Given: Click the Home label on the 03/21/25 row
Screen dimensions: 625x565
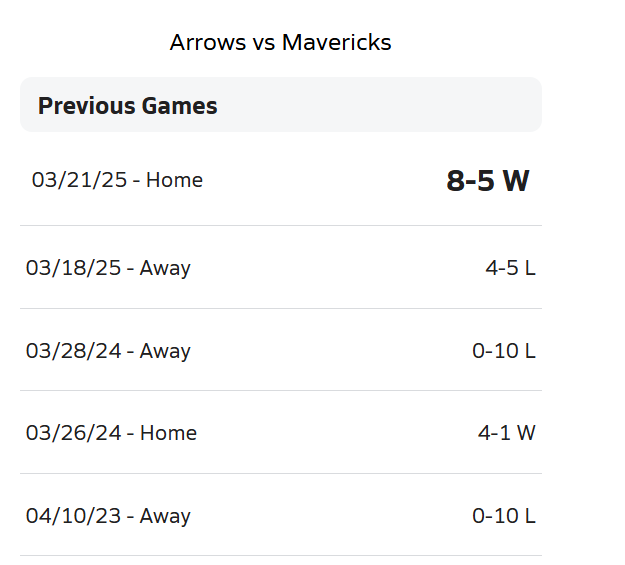Looking at the screenshot, I should coord(174,180).
